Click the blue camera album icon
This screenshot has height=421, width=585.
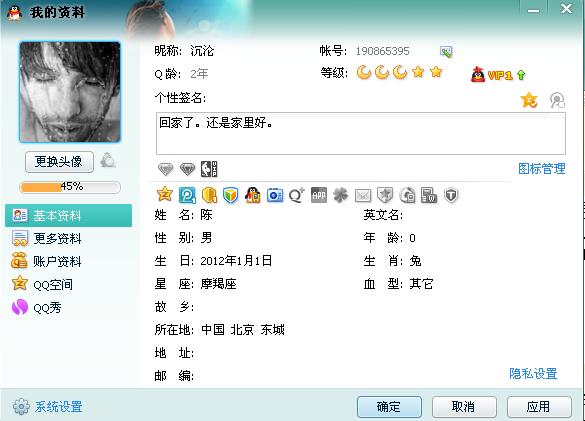tap(275, 195)
